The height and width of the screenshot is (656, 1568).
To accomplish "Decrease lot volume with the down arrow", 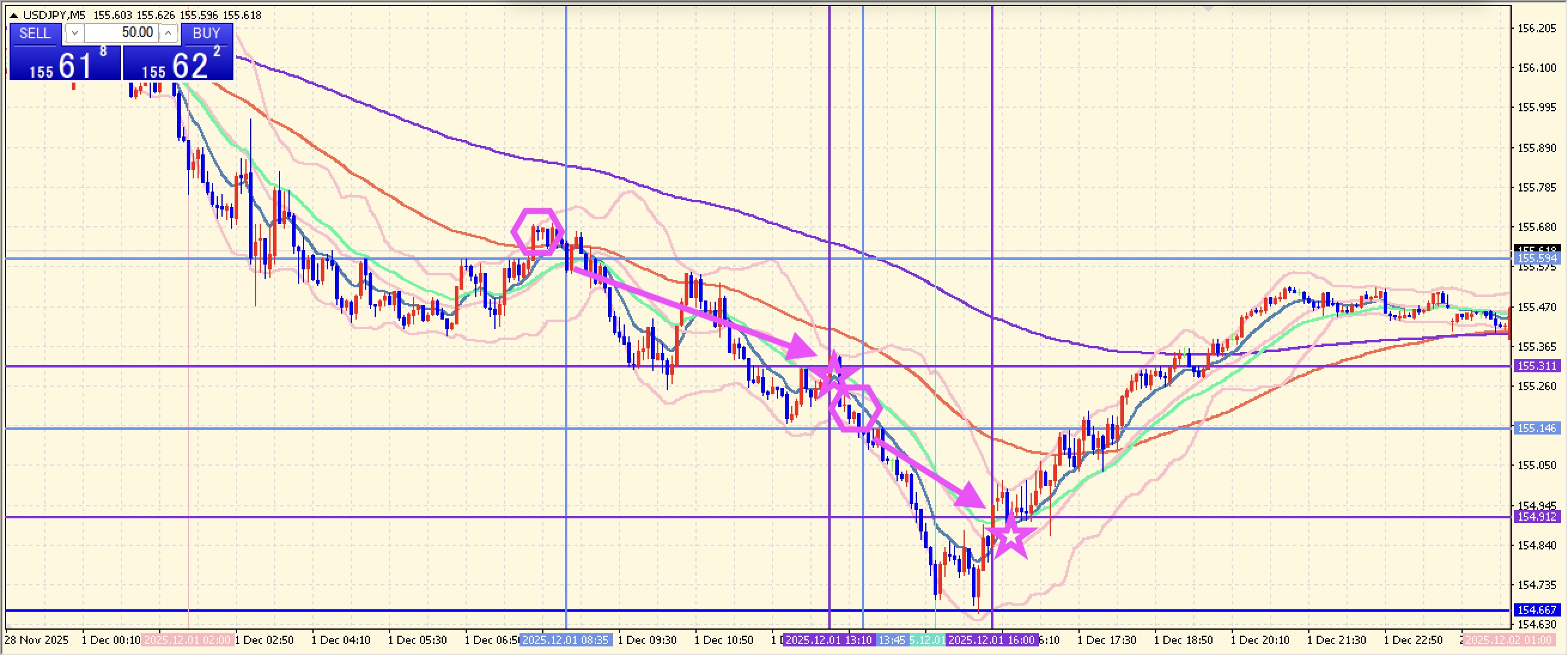I will tap(74, 34).
